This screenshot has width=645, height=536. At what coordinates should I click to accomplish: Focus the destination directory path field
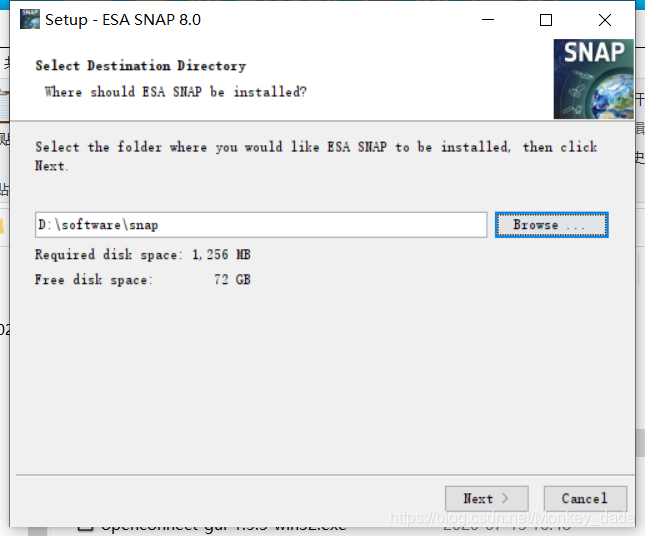tap(261, 225)
